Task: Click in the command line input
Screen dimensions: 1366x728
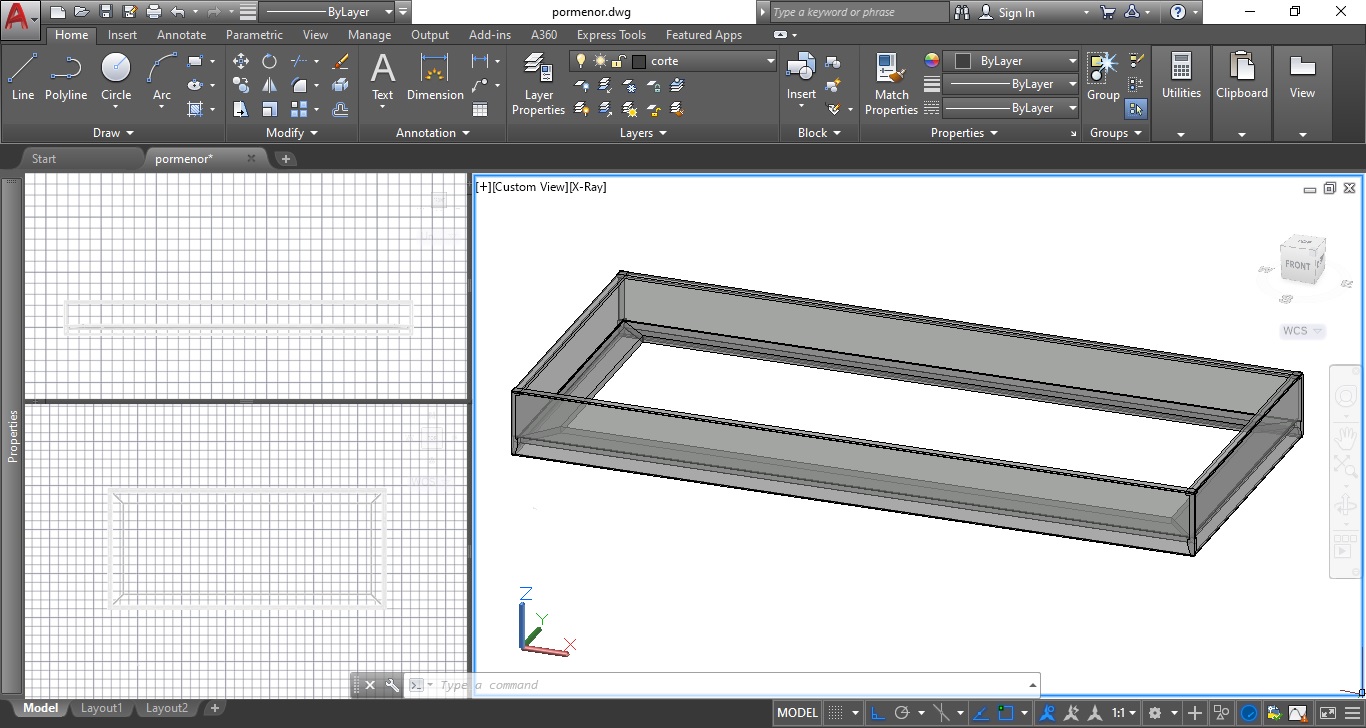Action: 730,685
